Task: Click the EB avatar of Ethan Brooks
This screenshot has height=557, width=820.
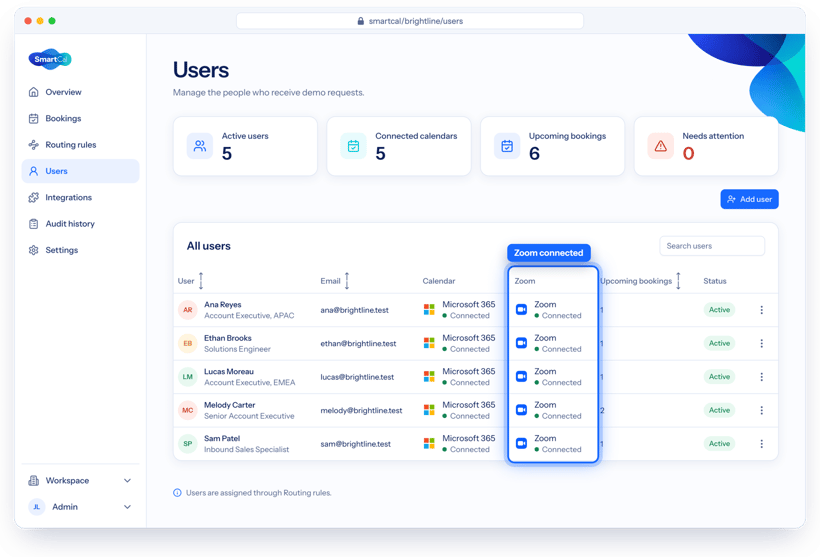Action: [x=188, y=344]
